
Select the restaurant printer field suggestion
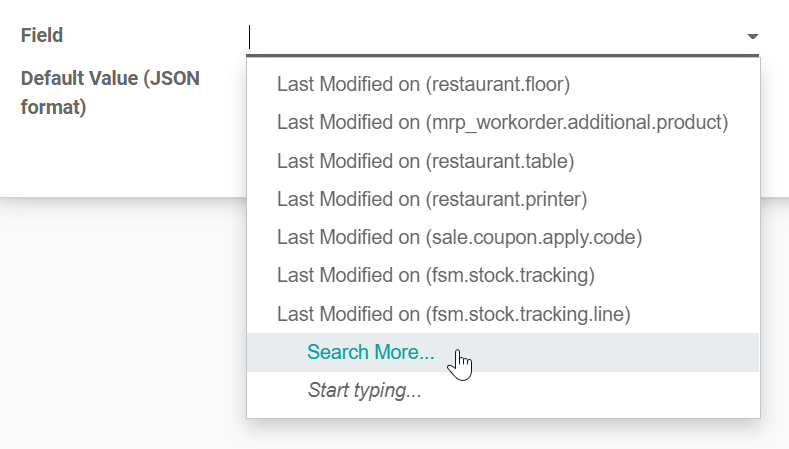[x=431, y=199]
